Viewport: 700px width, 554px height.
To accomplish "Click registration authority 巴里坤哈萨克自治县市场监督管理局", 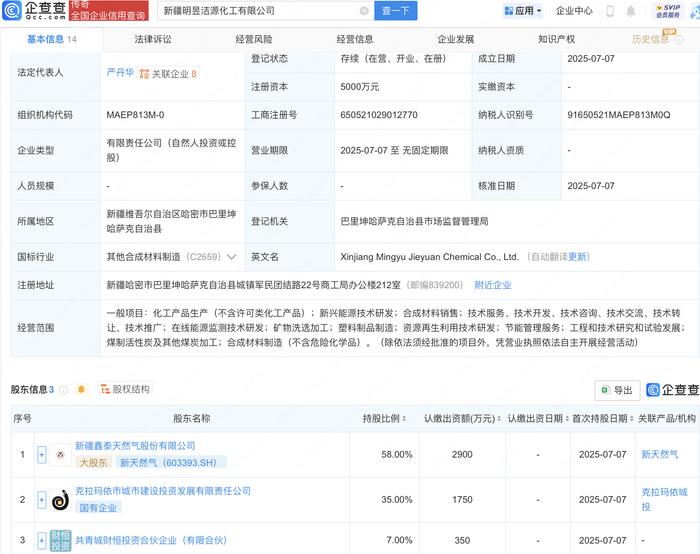I will coord(414,221).
